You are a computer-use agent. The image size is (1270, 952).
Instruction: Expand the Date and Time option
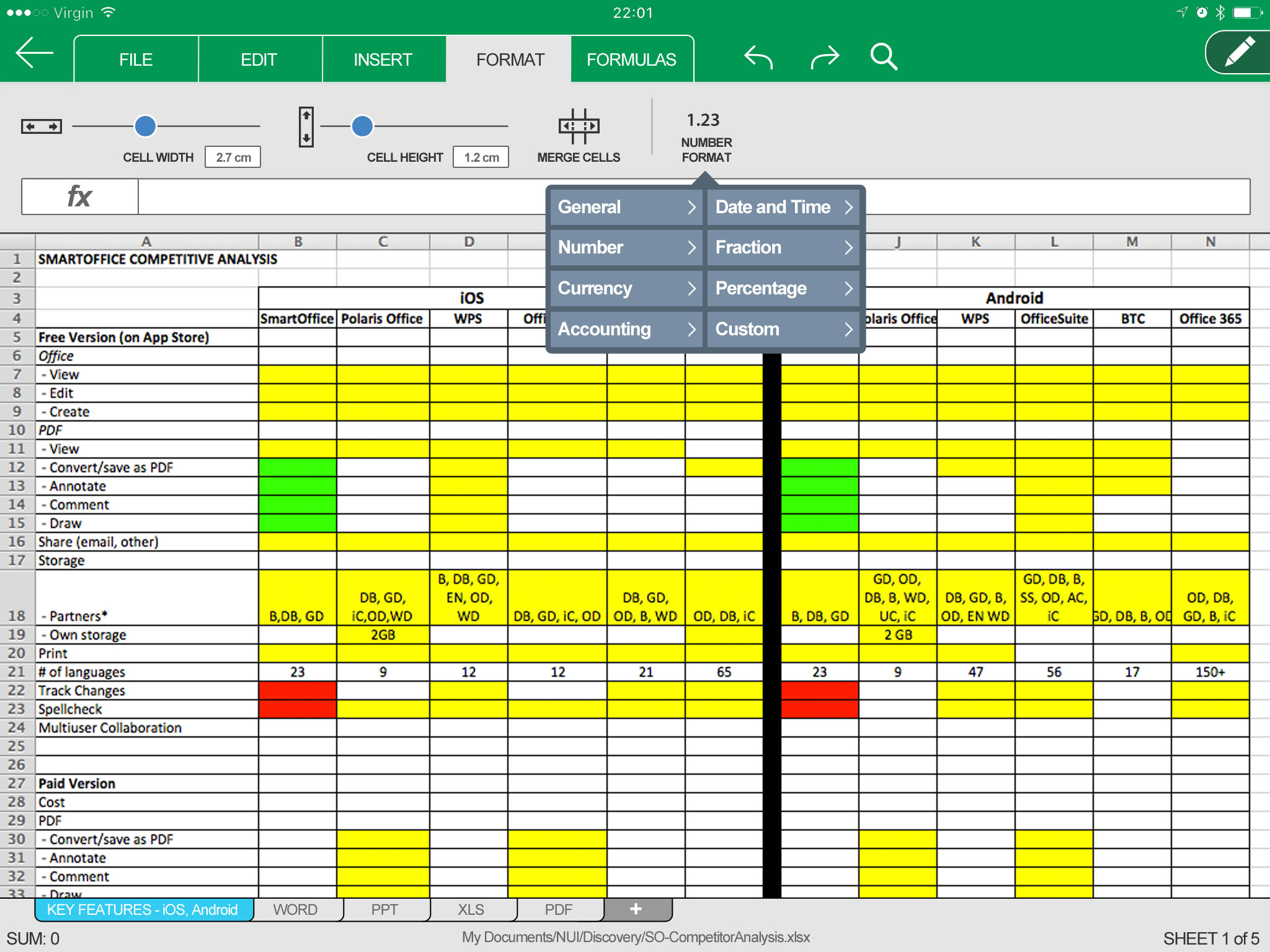coord(784,207)
